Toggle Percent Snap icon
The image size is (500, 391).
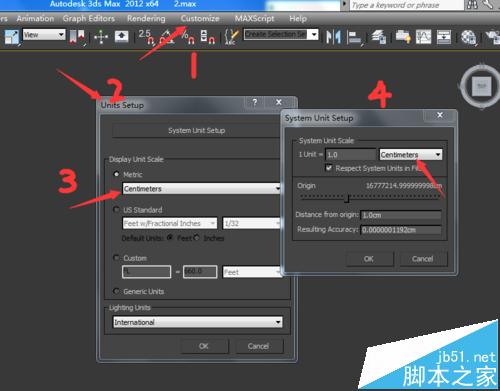188,37
